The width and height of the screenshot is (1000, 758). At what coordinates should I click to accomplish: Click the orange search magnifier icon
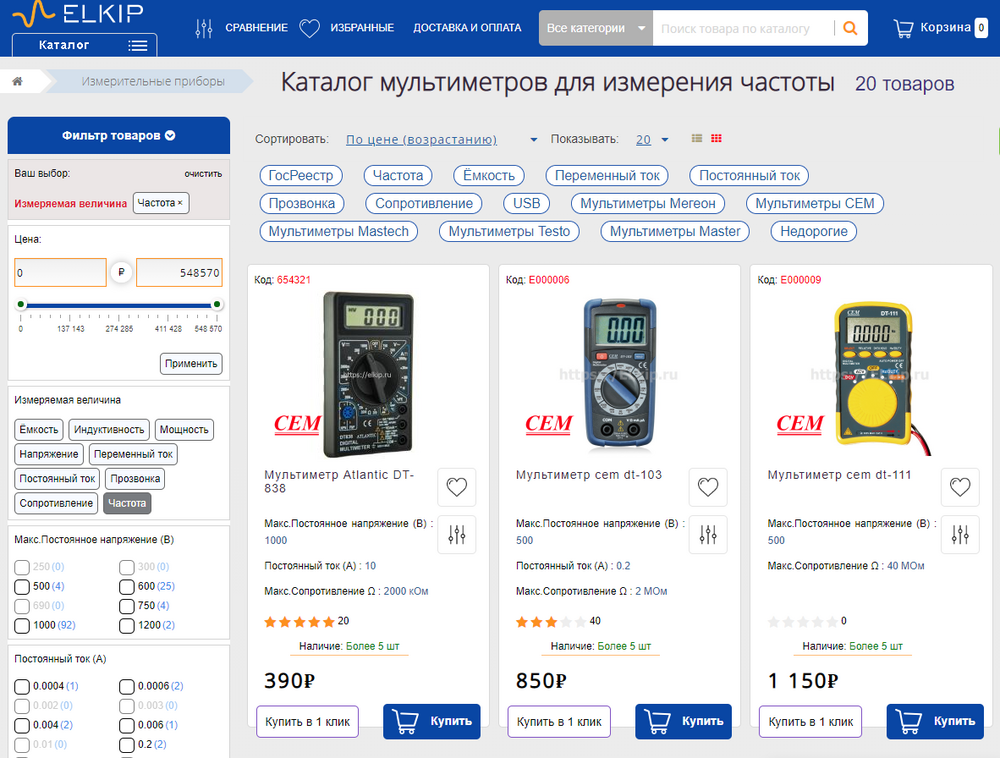coord(851,28)
